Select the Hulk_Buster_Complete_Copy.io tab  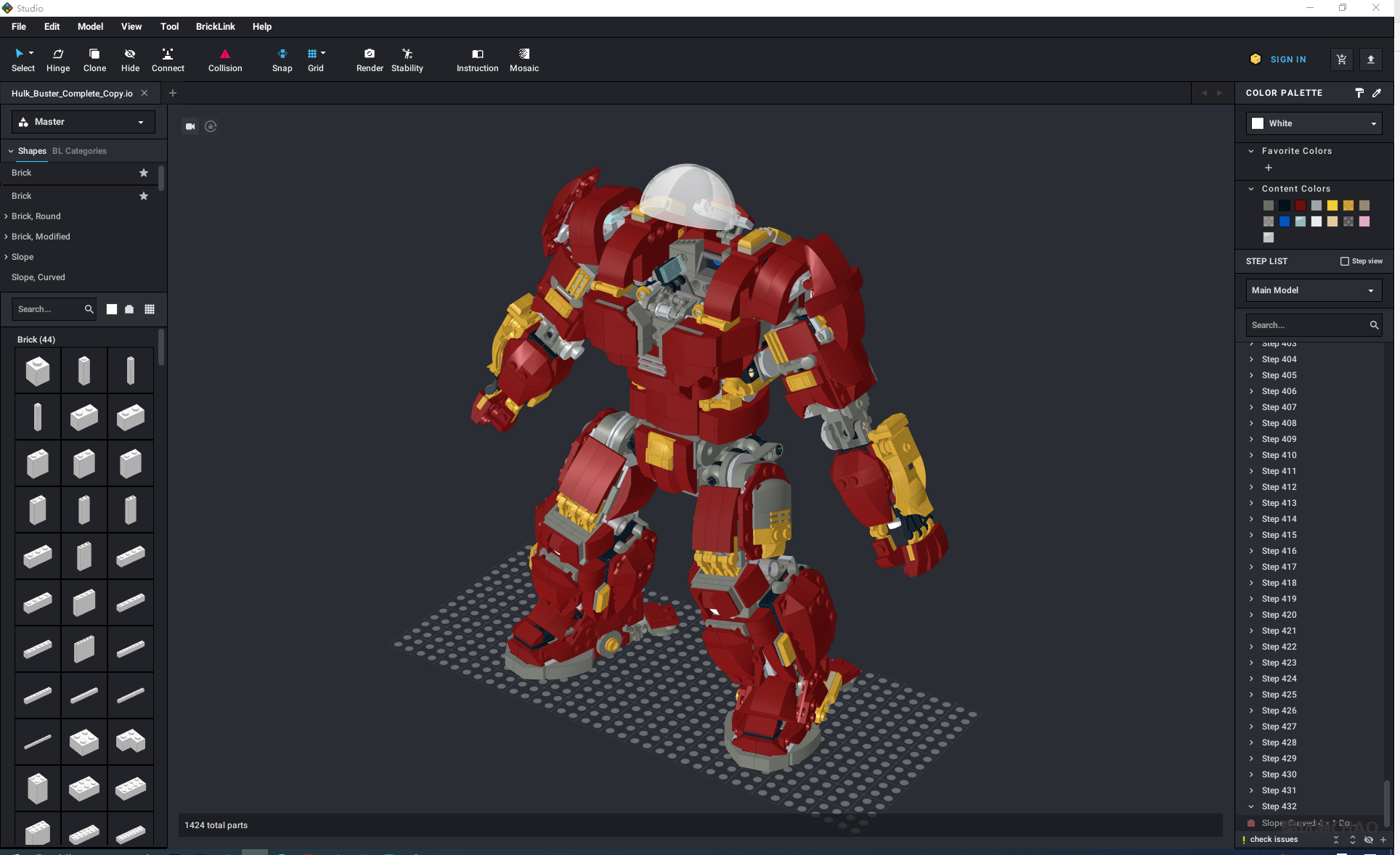click(x=72, y=94)
